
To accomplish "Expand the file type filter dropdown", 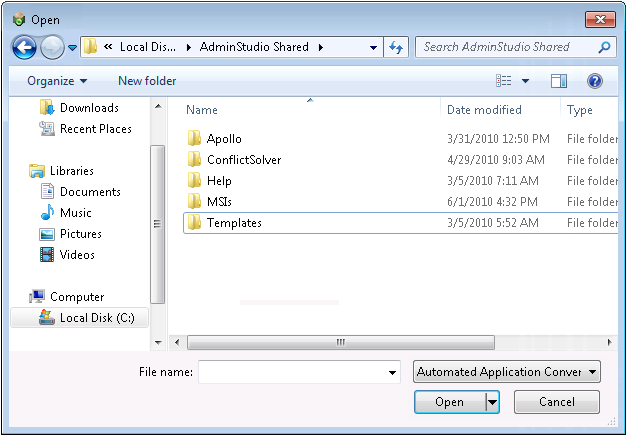I will coord(506,372).
